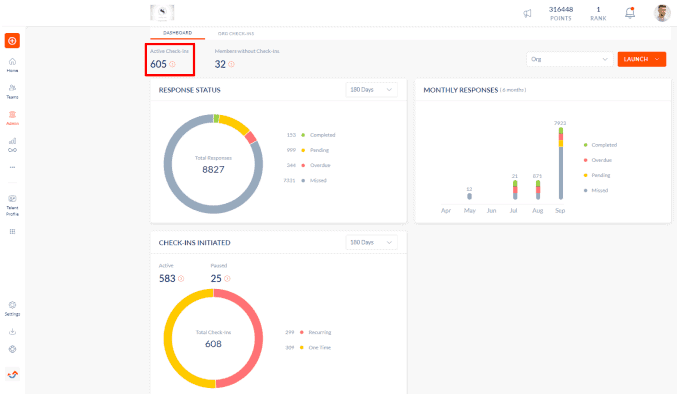Click the orange plus create button

point(12,41)
